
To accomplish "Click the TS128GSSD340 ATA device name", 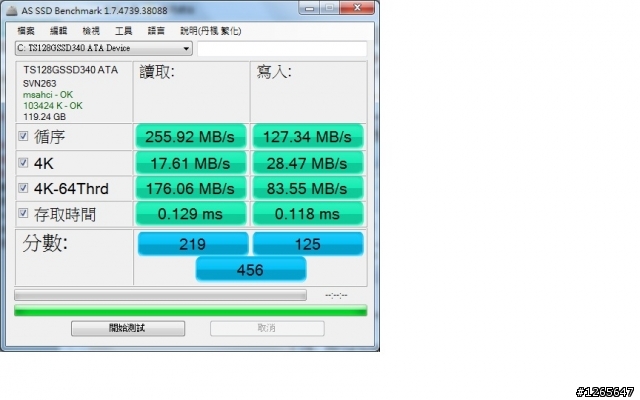I will pyautogui.click(x=71, y=70).
